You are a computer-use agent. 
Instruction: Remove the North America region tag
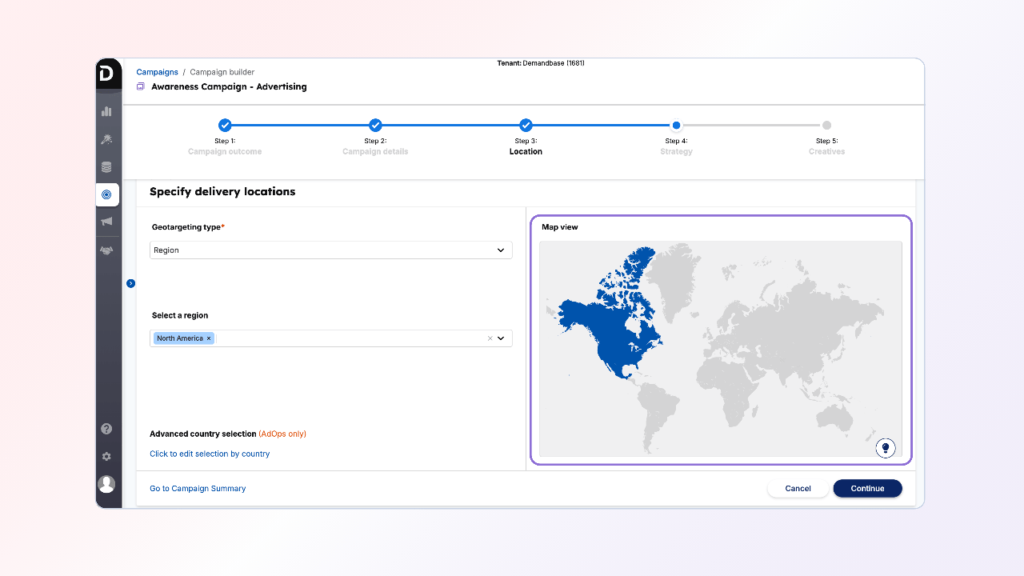(209, 339)
